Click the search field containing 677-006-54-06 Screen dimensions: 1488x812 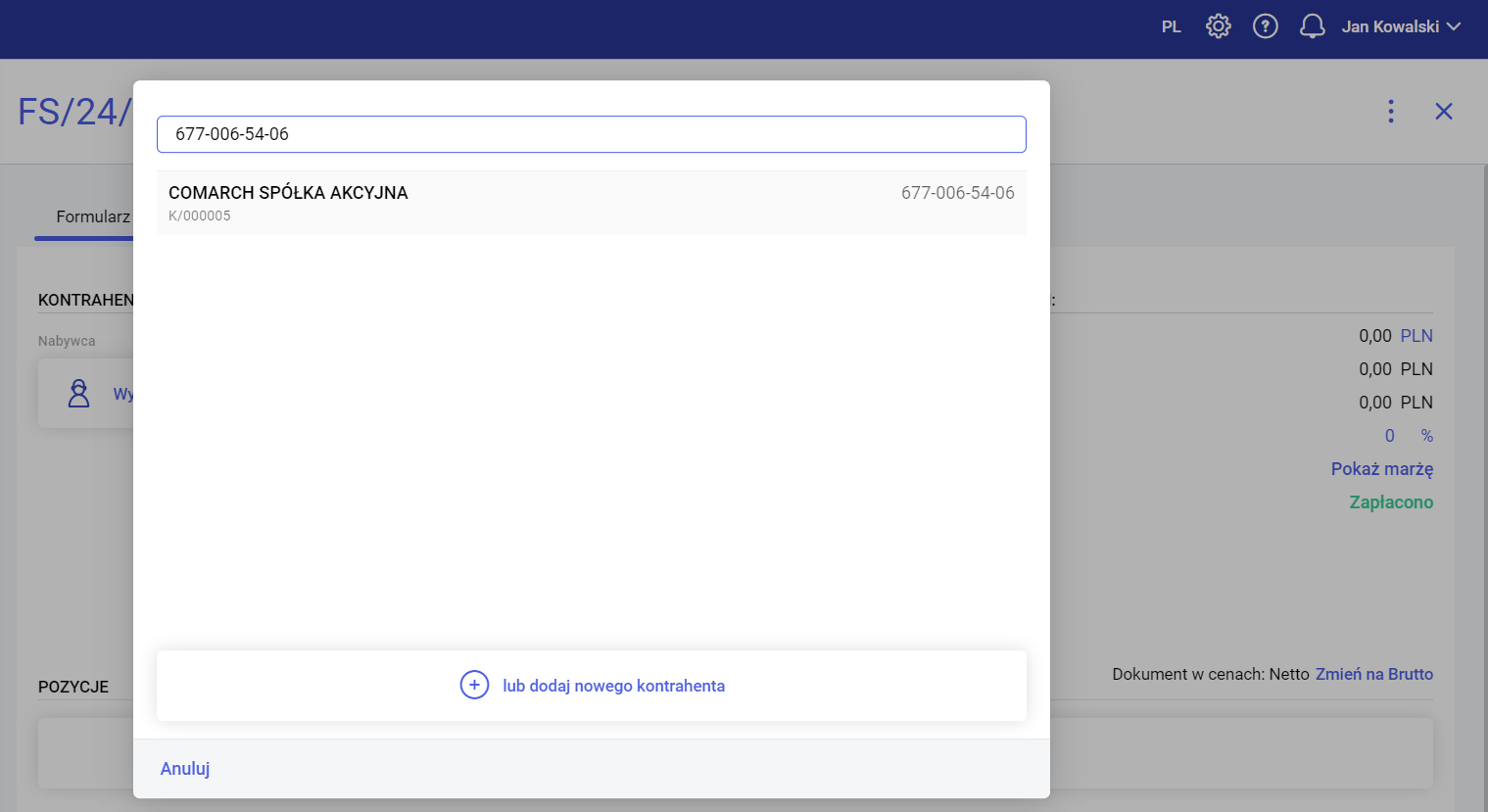point(591,134)
